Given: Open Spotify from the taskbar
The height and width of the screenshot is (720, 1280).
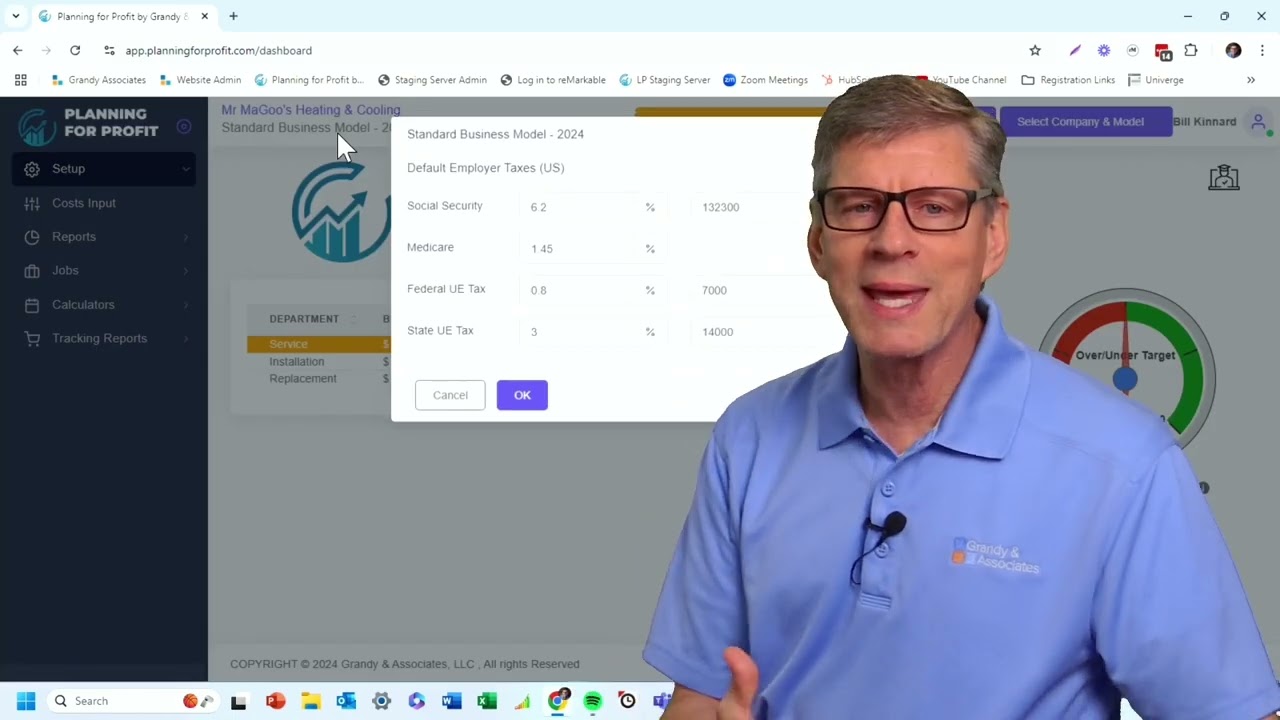Looking at the screenshot, I should pos(592,701).
